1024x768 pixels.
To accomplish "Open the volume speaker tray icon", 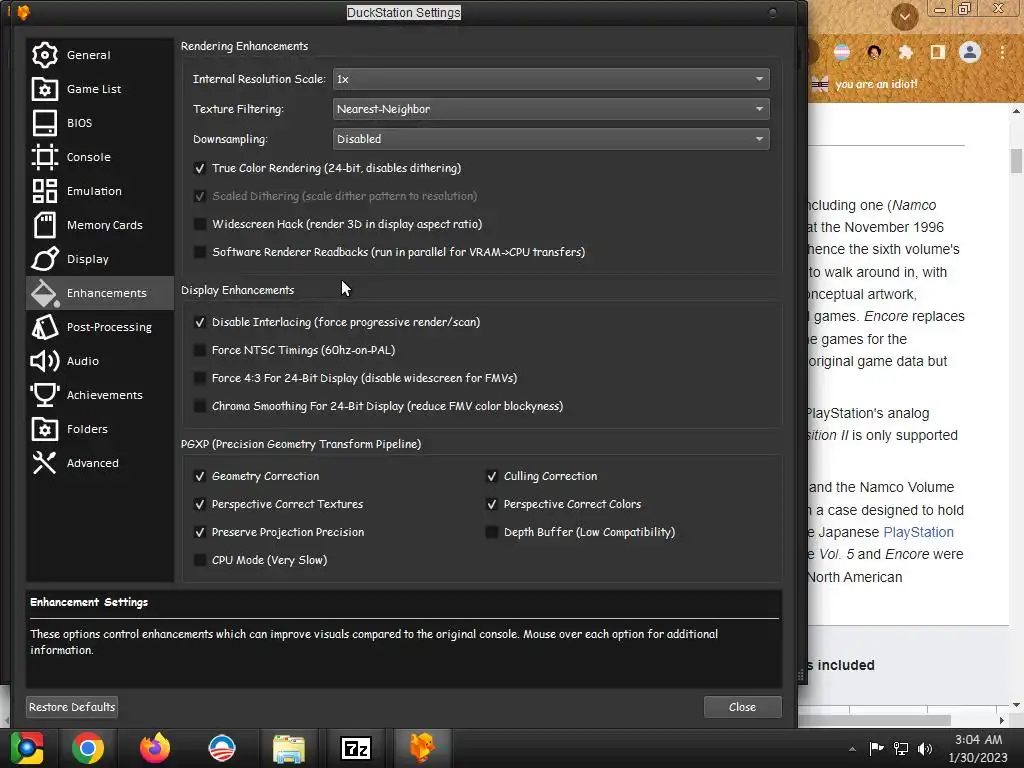I will (x=924, y=748).
